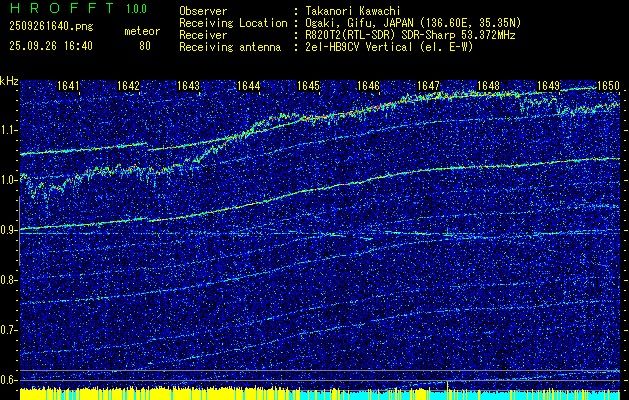Click version number 1.0.0
Screen dimensions: 629x400
136,8
